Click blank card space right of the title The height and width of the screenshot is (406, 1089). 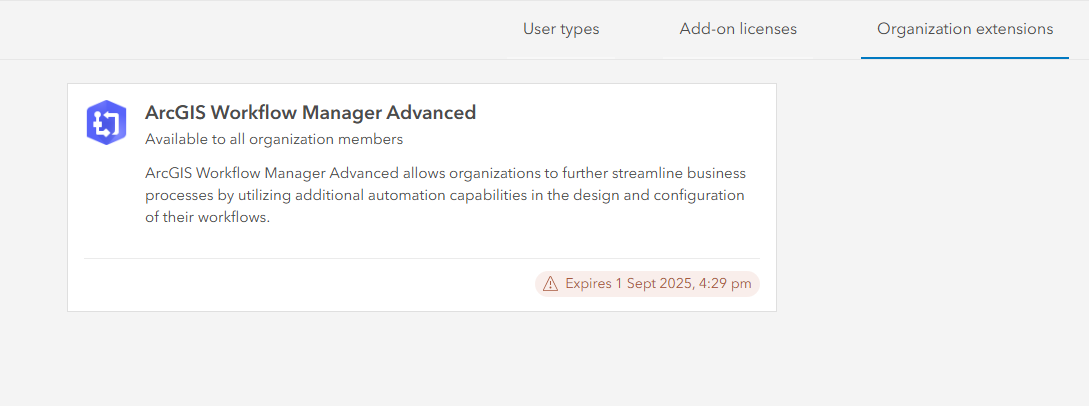click(x=620, y=113)
